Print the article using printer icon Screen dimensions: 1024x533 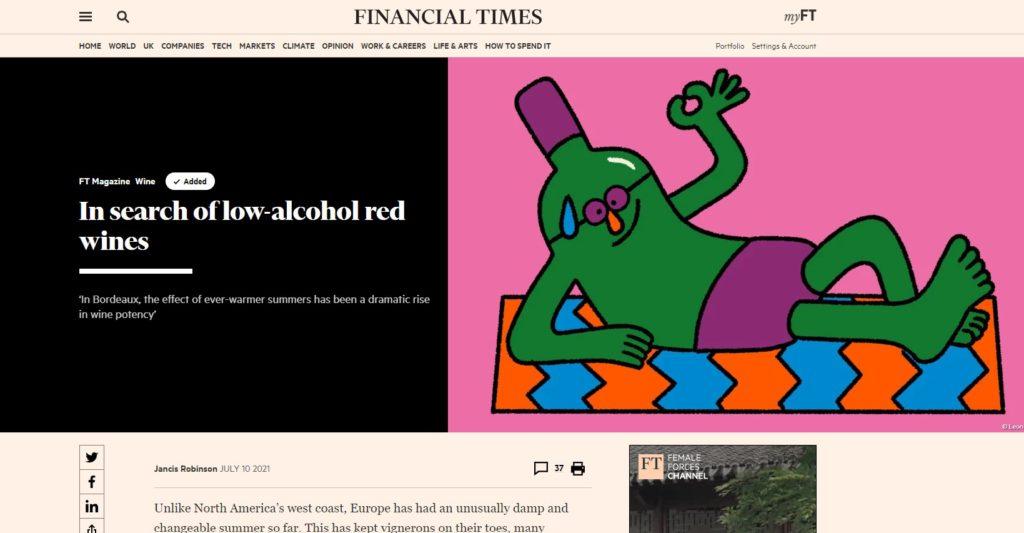pos(578,468)
